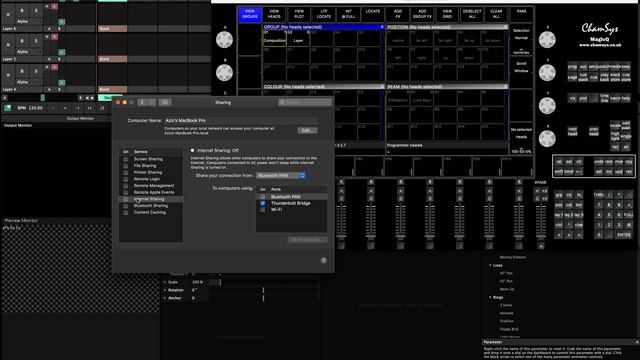Click the CLEAR ALL soft button
Image resolution: width=640 pixels, height=360 pixels.
tap(496, 14)
